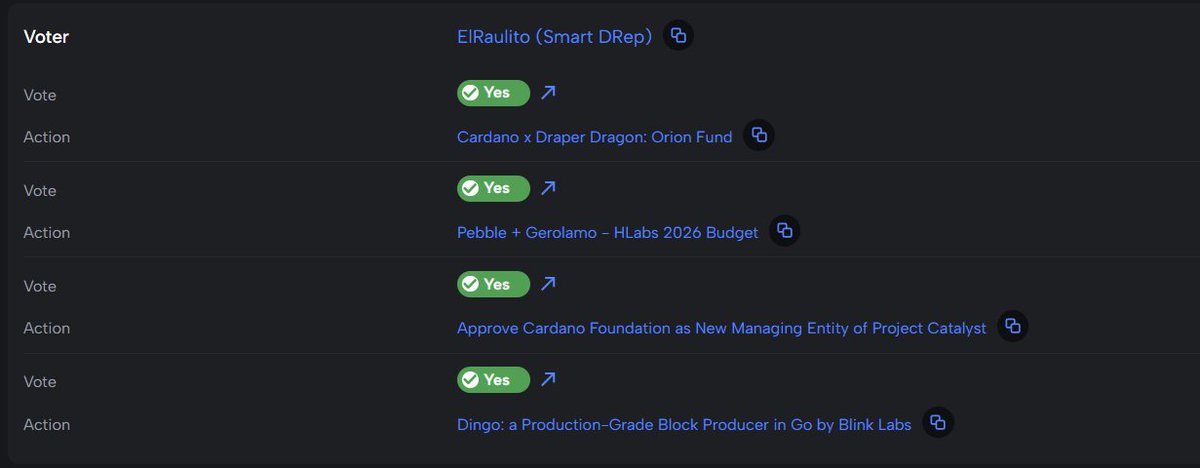Open the ElRaulito (Smart DRep) voter profile
The height and width of the screenshot is (468, 1200).
coord(554,37)
